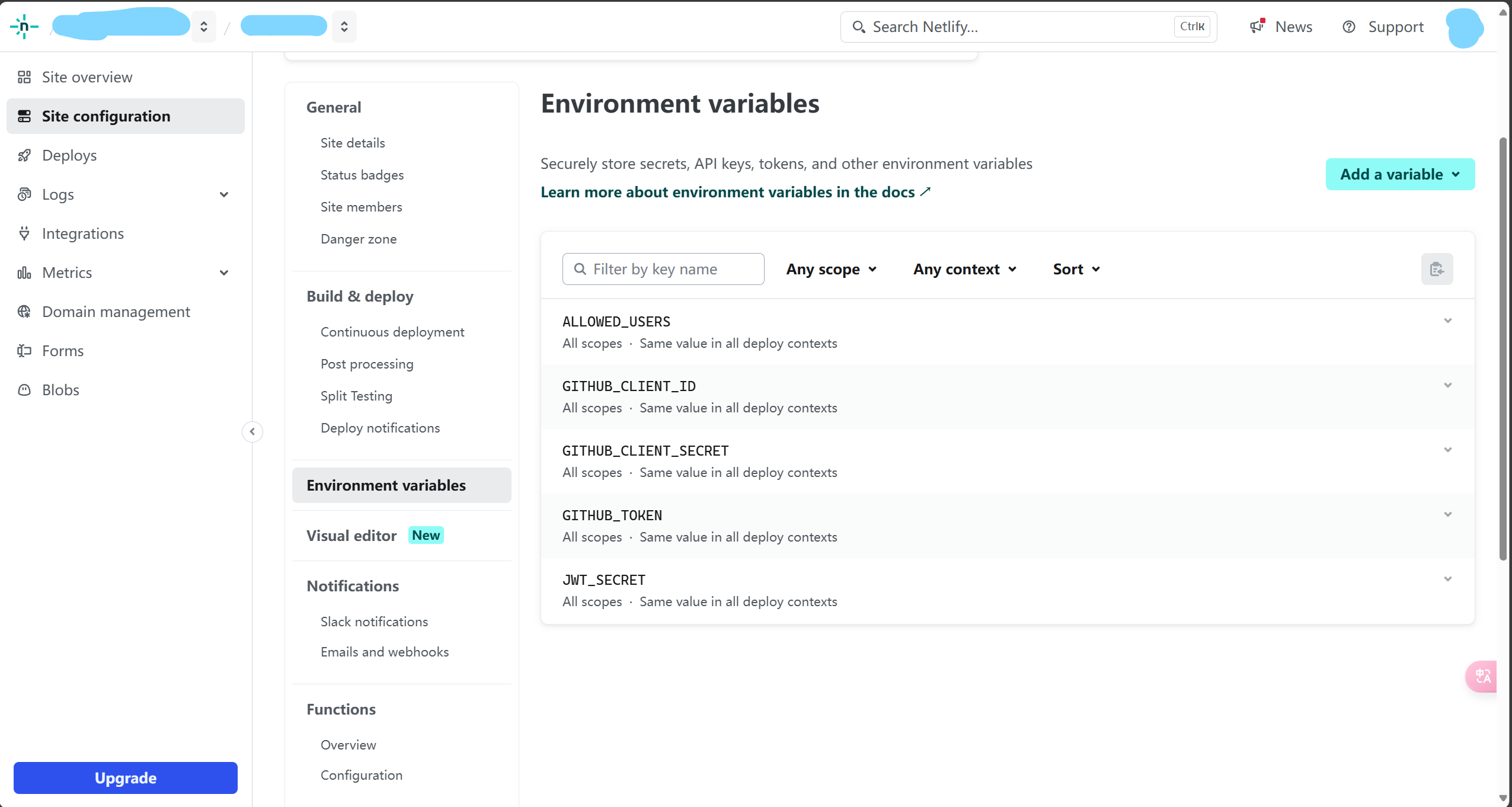Go to Danger zone settings
This screenshot has width=1512, height=807.
[x=359, y=239]
